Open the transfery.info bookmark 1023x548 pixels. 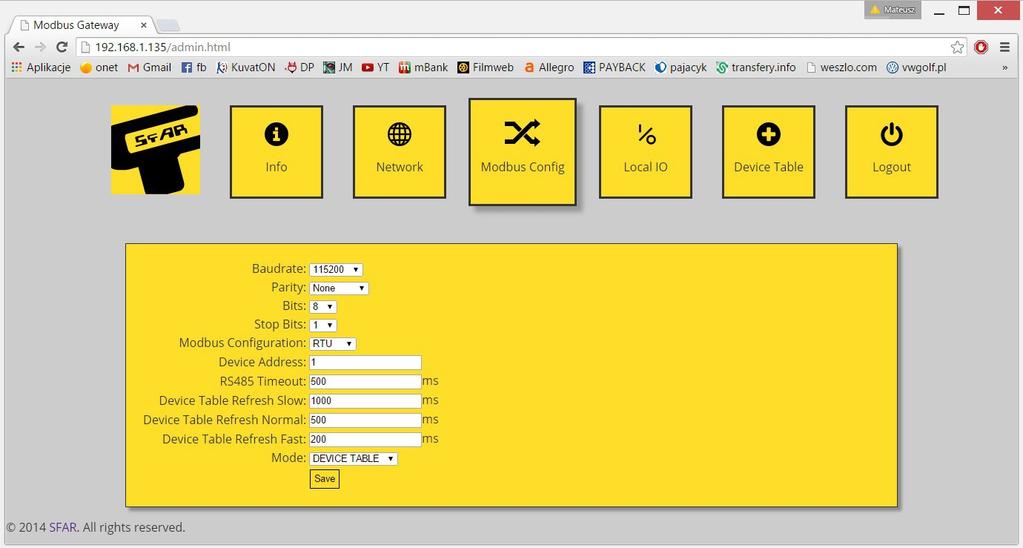tap(756, 67)
